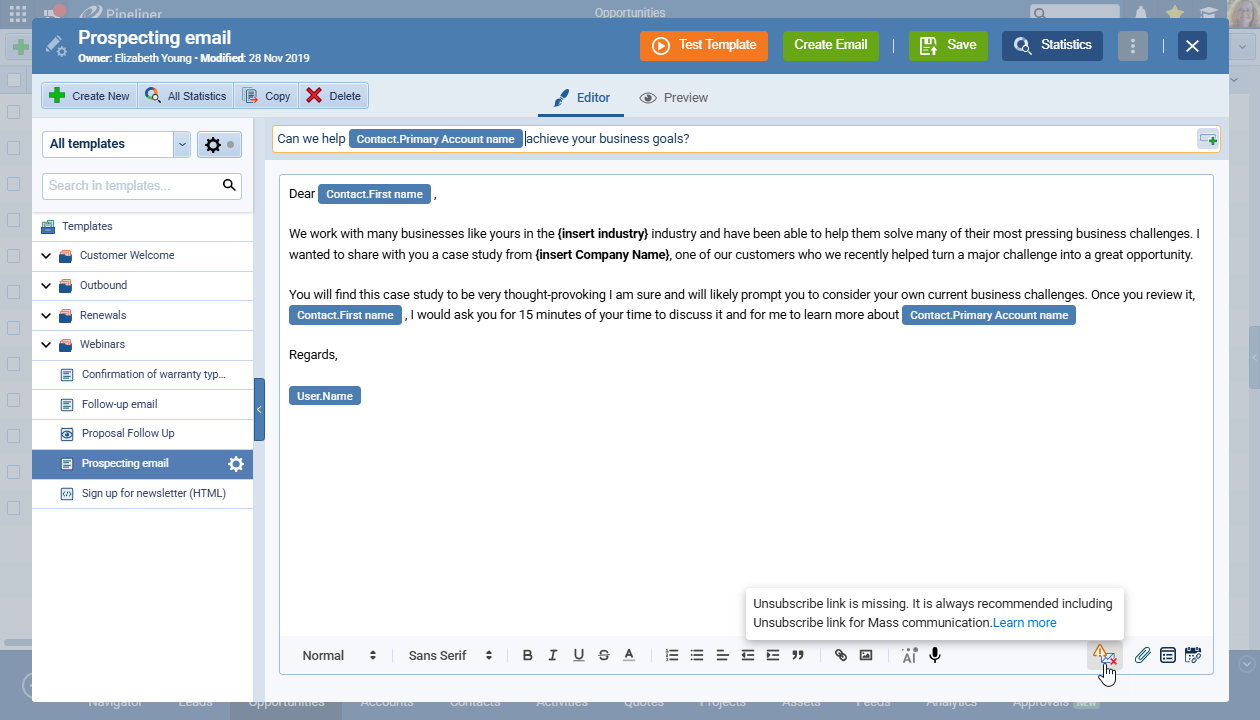Viewport: 1260px width, 720px height.
Task: Insert a hyperlink into the email body
Action: [841, 655]
